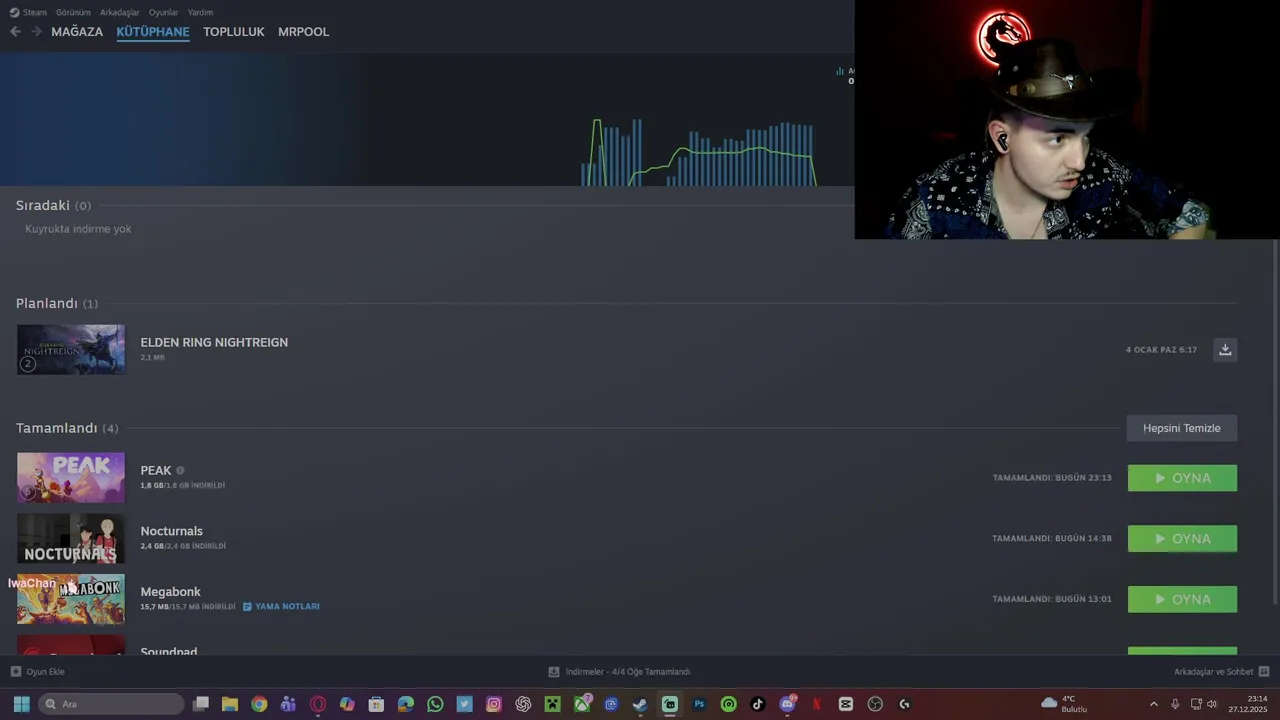1280x720 pixels.
Task: Open CapCut from taskbar
Action: click(845, 704)
